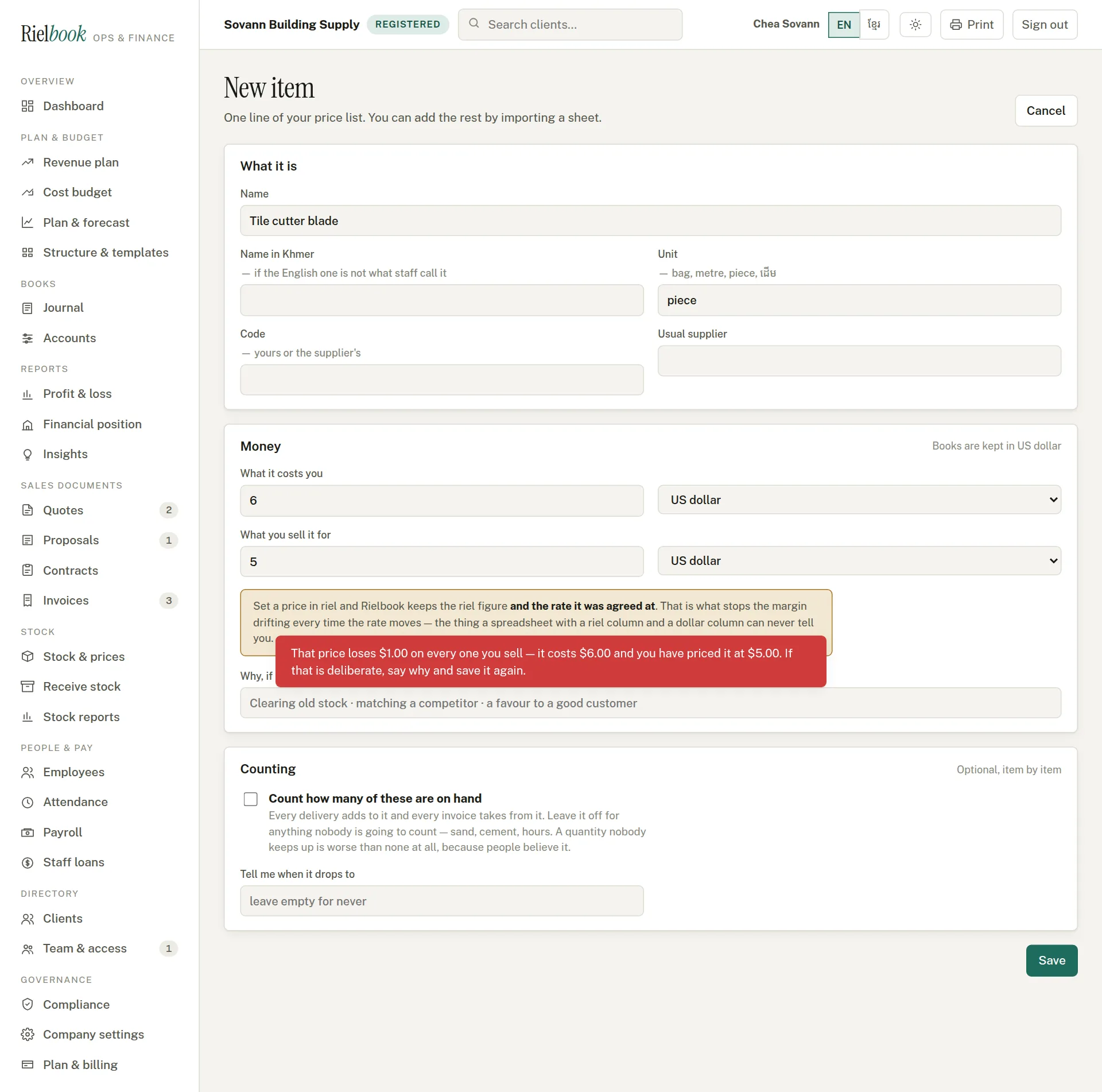Open Attendance via clock icon
Viewport: 1102px width, 1092px height.
pyautogui.click(x=28, y=802)
